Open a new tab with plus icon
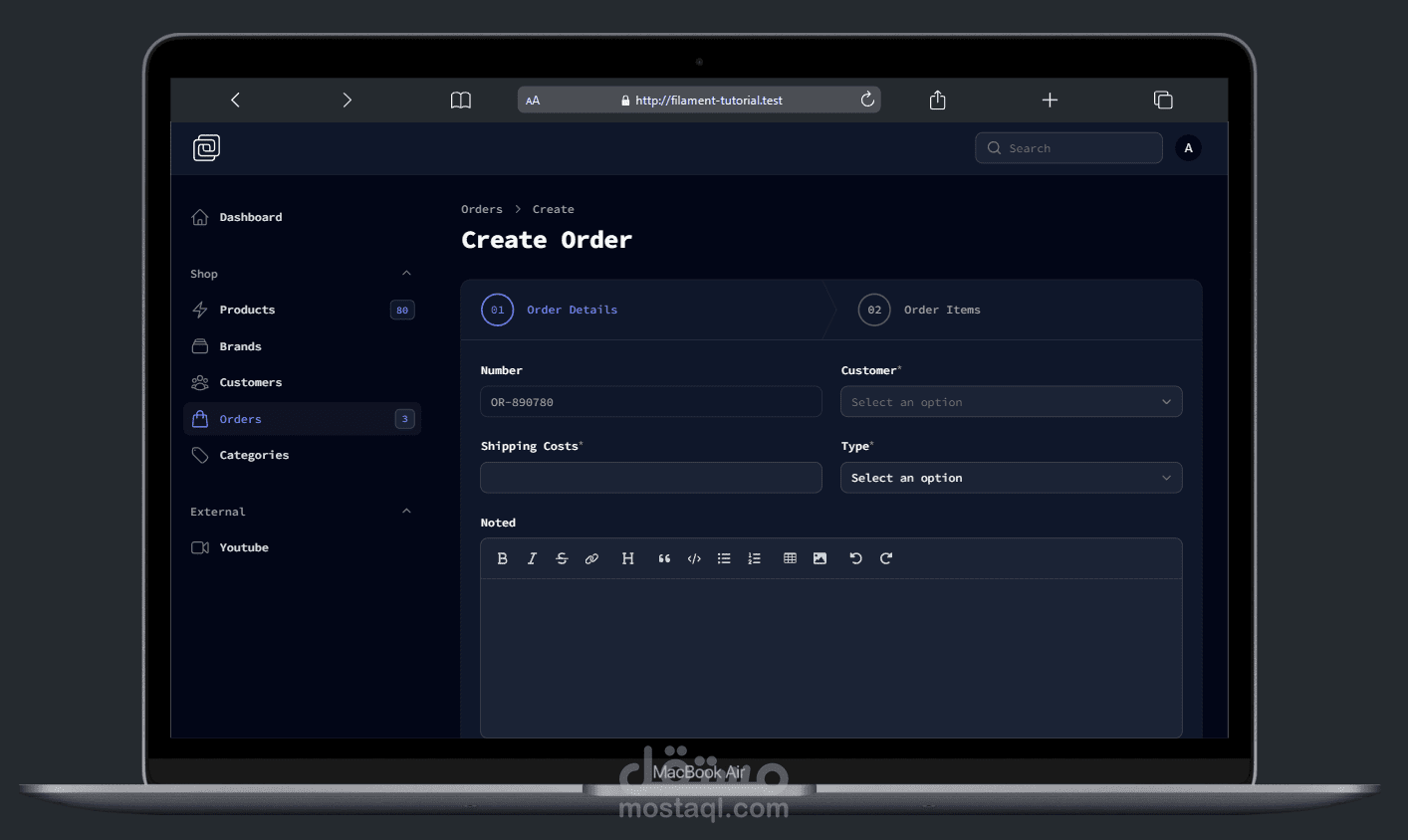 (1050, 100)
